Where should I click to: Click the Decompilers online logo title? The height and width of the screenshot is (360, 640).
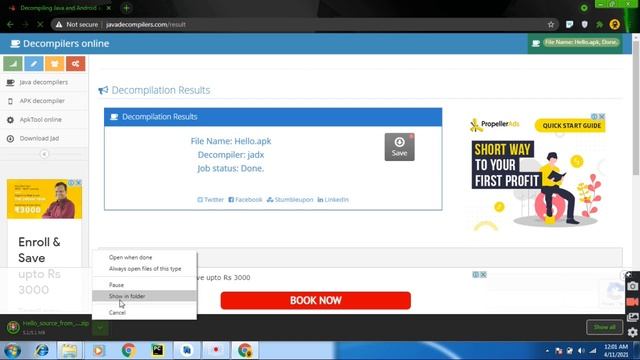pyautogui.click(x=60, y=44)
